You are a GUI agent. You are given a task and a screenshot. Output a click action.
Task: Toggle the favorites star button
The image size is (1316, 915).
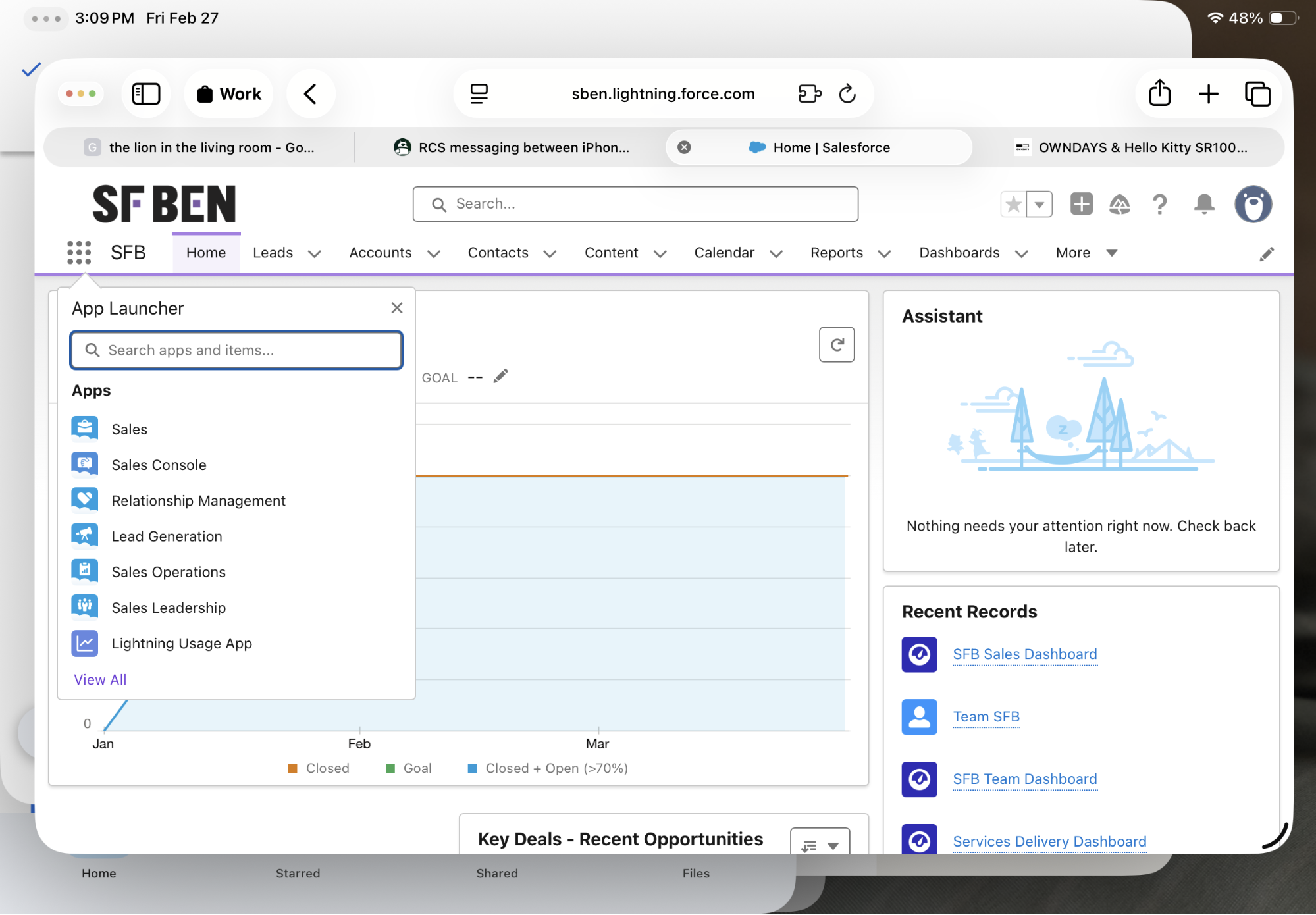[1014, 205]
